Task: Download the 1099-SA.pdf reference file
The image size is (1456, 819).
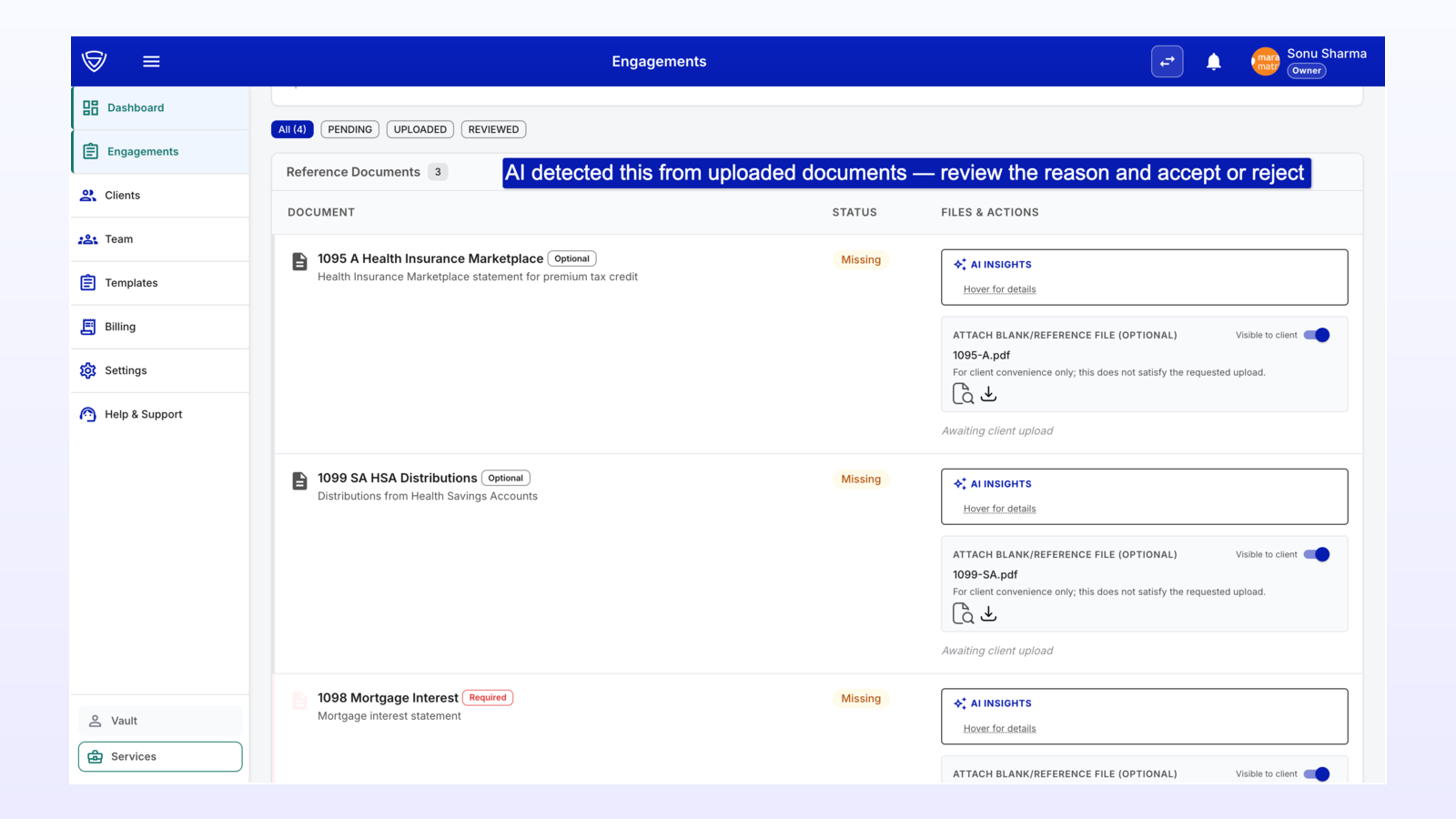Action: 988,614
